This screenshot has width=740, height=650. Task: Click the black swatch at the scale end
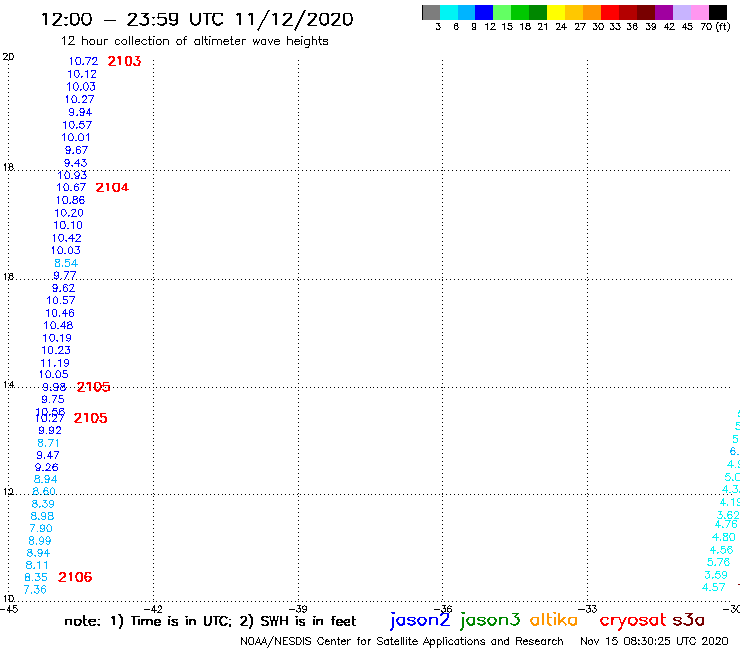pyautogui.click(x=718, y=12)
